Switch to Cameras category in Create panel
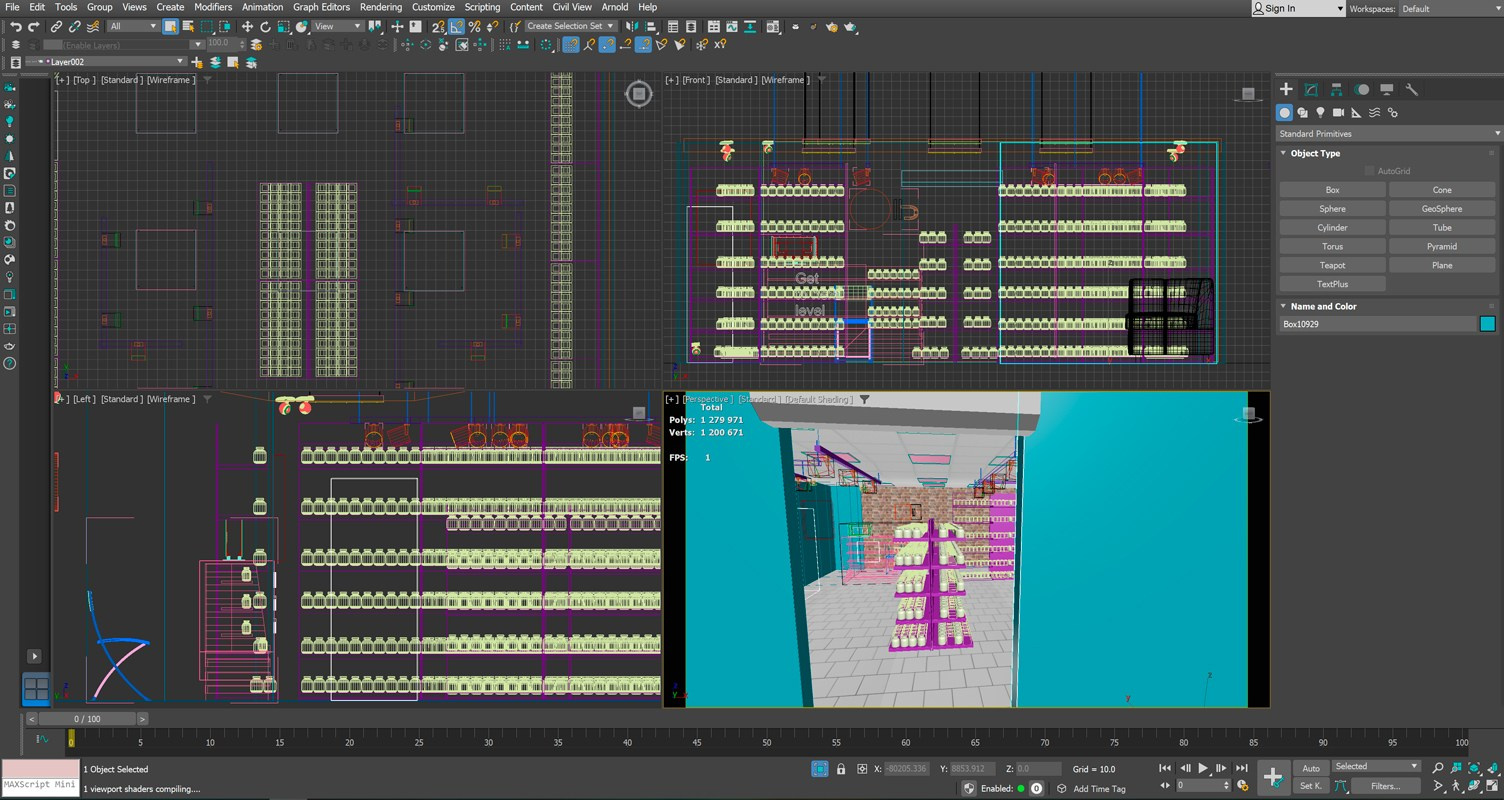Image resolution: width=1504 pixels, height=800 pixels. point(1338,113)
